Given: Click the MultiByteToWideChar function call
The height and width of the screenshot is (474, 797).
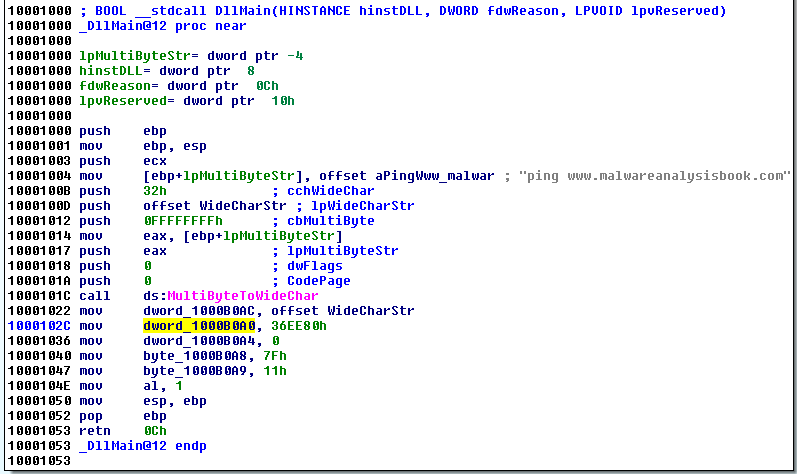Looking at the screenshot, I should (x=243, y=296).
